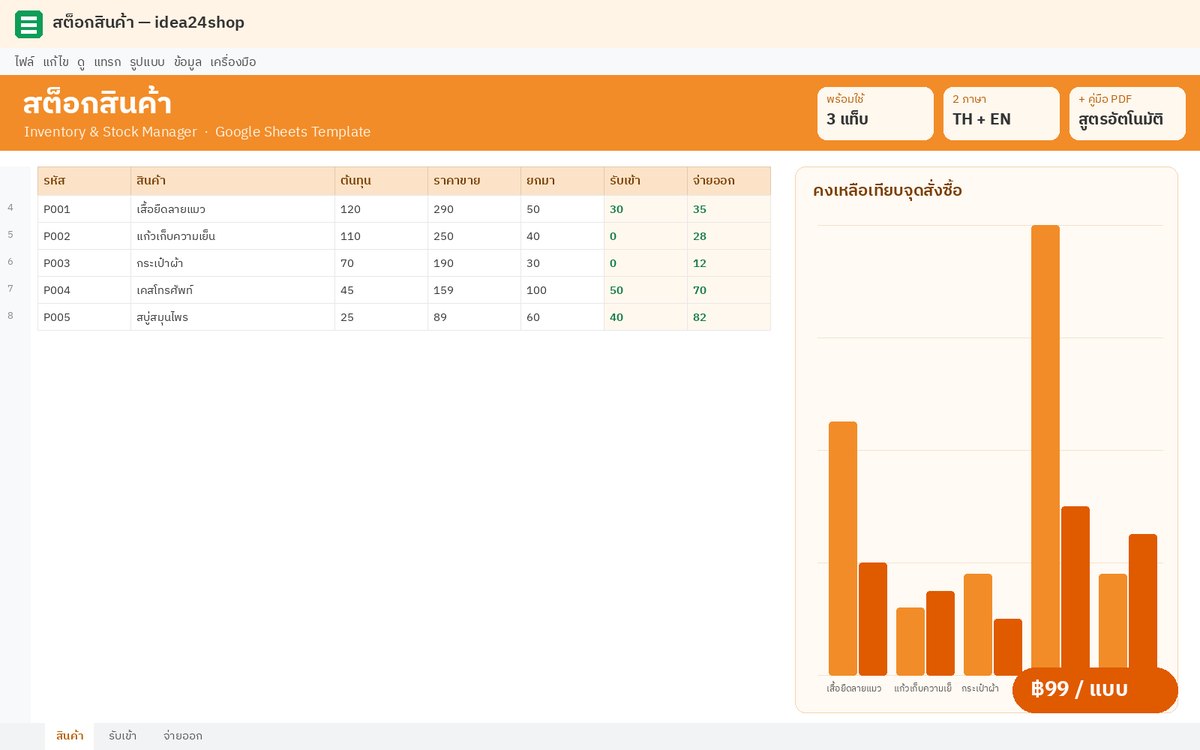This screenshot has width=1200, height=750.
Task: Open the เครื่องมือ menu
Action: pos(233,62)
